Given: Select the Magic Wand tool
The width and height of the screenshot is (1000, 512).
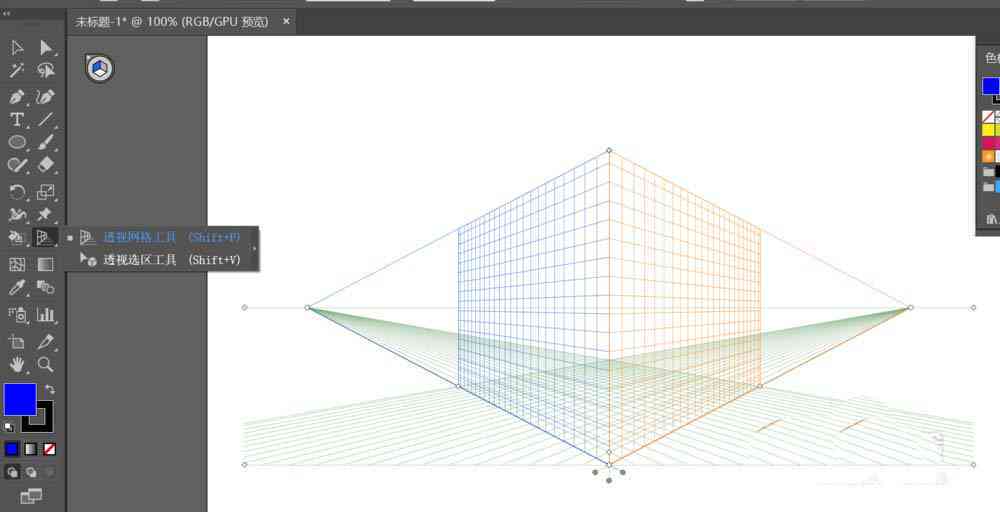Looking at the screenshot, I should tap(17, 70).
